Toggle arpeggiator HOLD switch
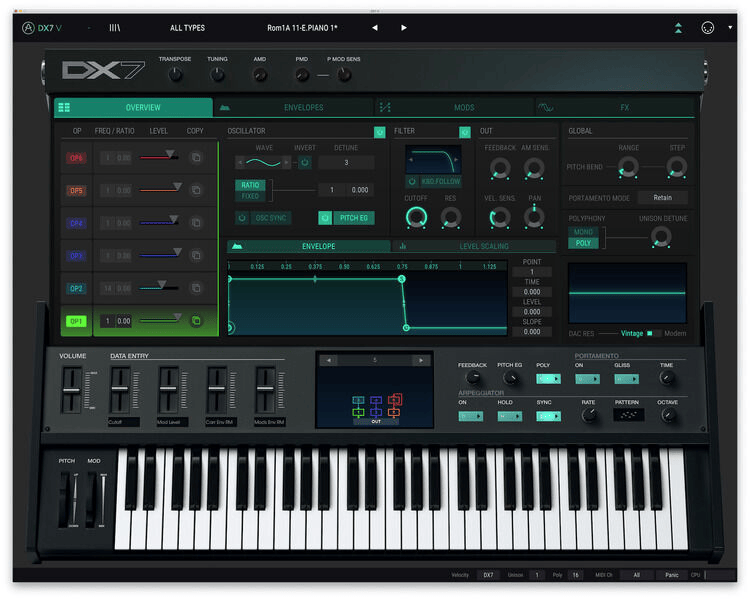This screenshot has width=750, height=599. point(509,416)
